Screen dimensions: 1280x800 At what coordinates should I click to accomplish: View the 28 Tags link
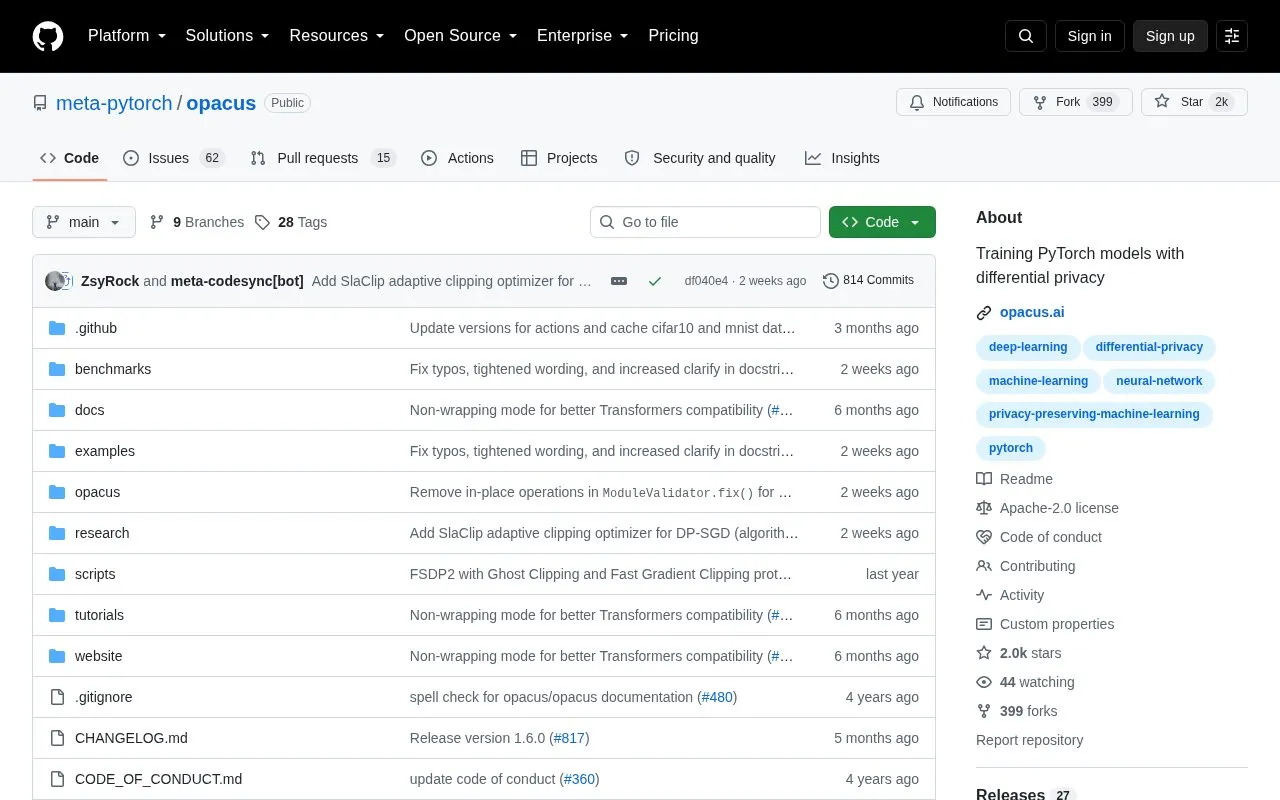pos(291,222)
